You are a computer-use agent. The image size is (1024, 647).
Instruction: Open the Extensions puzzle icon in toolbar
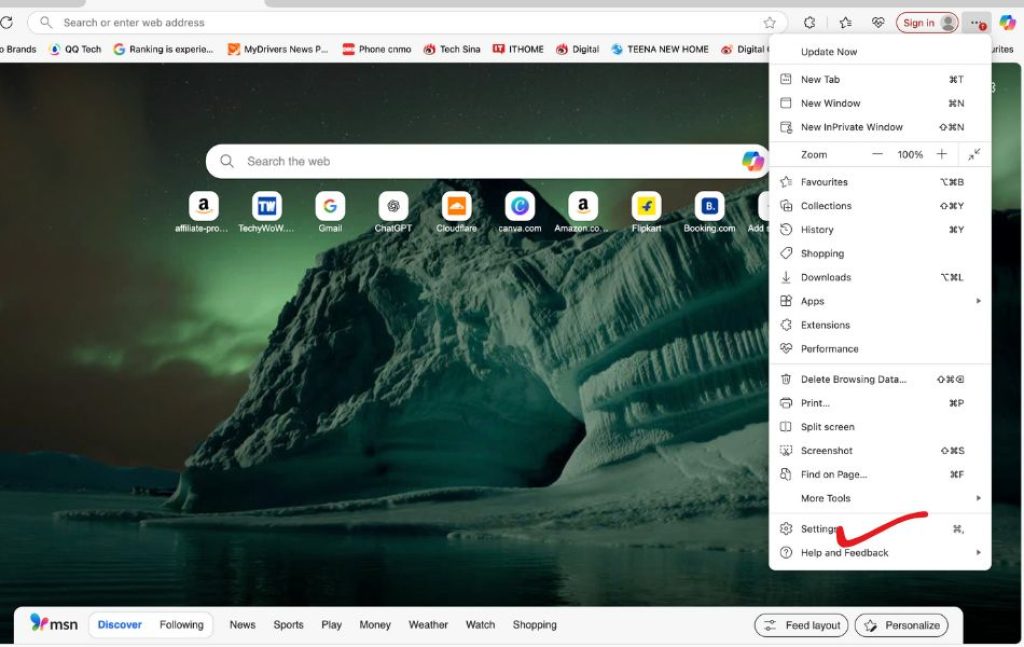click(x=809, y=23)
